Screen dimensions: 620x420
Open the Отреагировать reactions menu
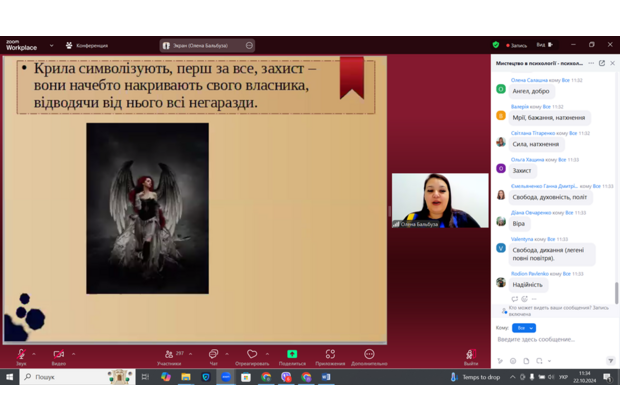(252, 355)
